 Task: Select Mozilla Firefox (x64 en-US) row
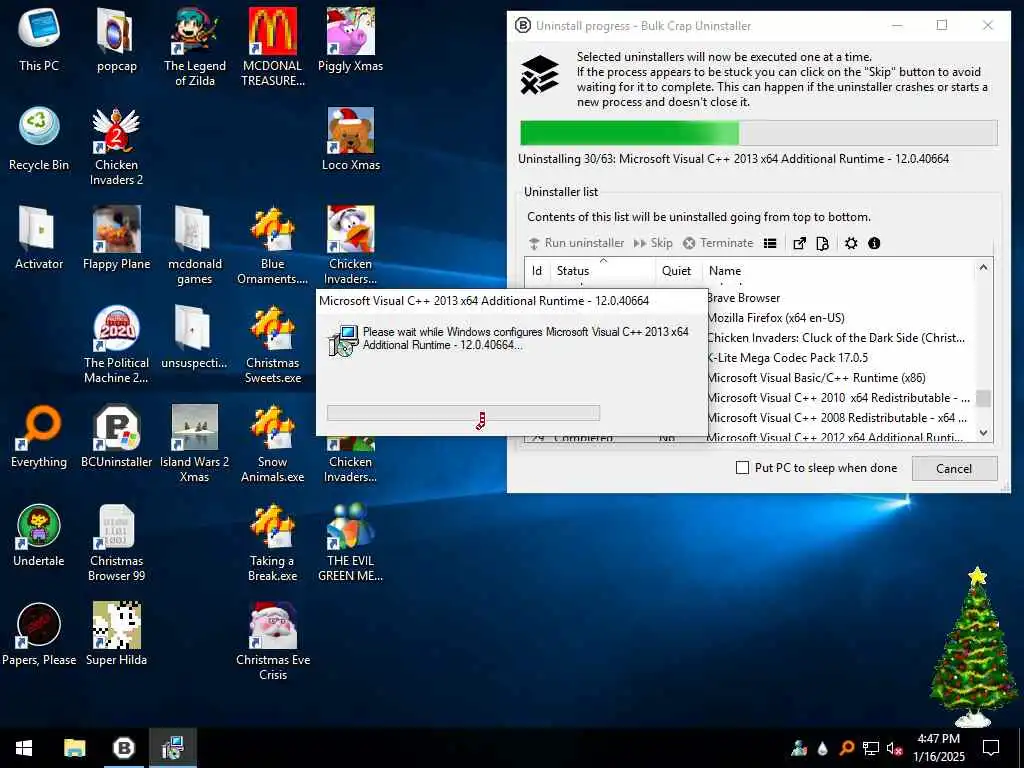click(x=841, y=318)
